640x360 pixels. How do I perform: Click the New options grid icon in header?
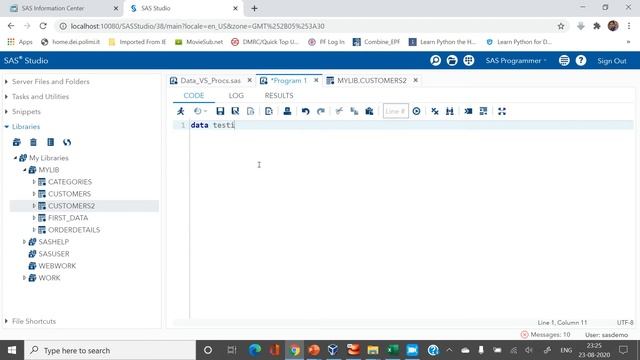469,60
